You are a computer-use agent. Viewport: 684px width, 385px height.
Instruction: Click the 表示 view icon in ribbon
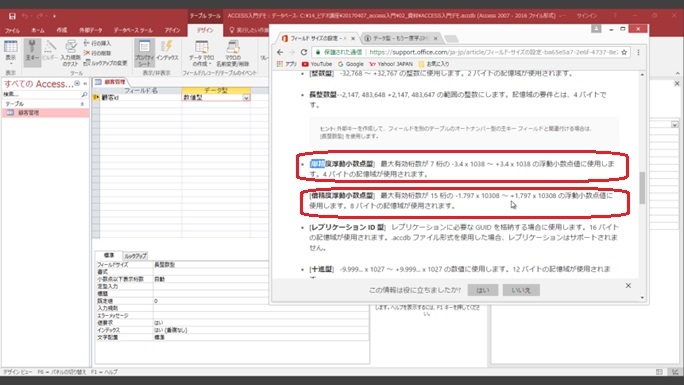(x=10, y=47)
